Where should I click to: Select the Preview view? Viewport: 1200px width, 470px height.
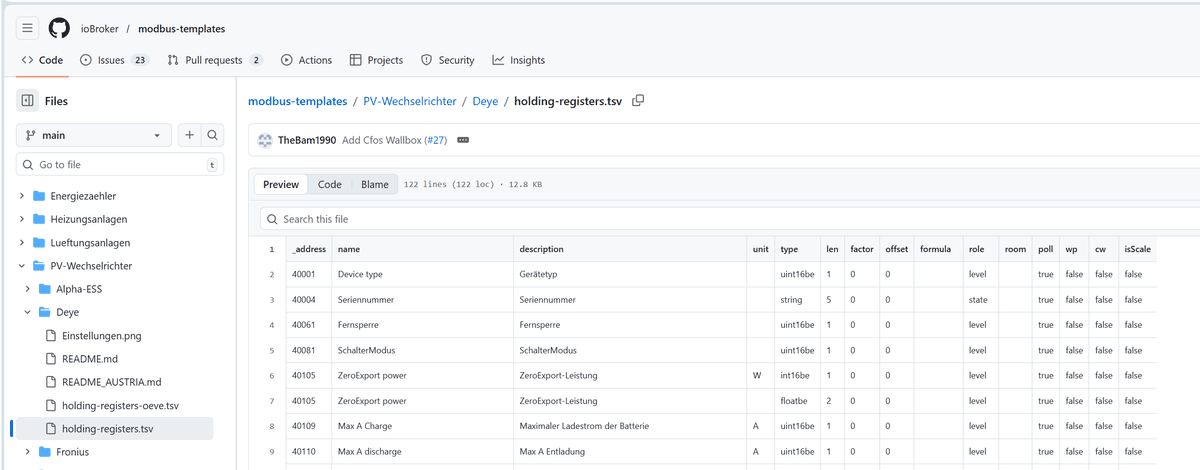click(281, 185)
